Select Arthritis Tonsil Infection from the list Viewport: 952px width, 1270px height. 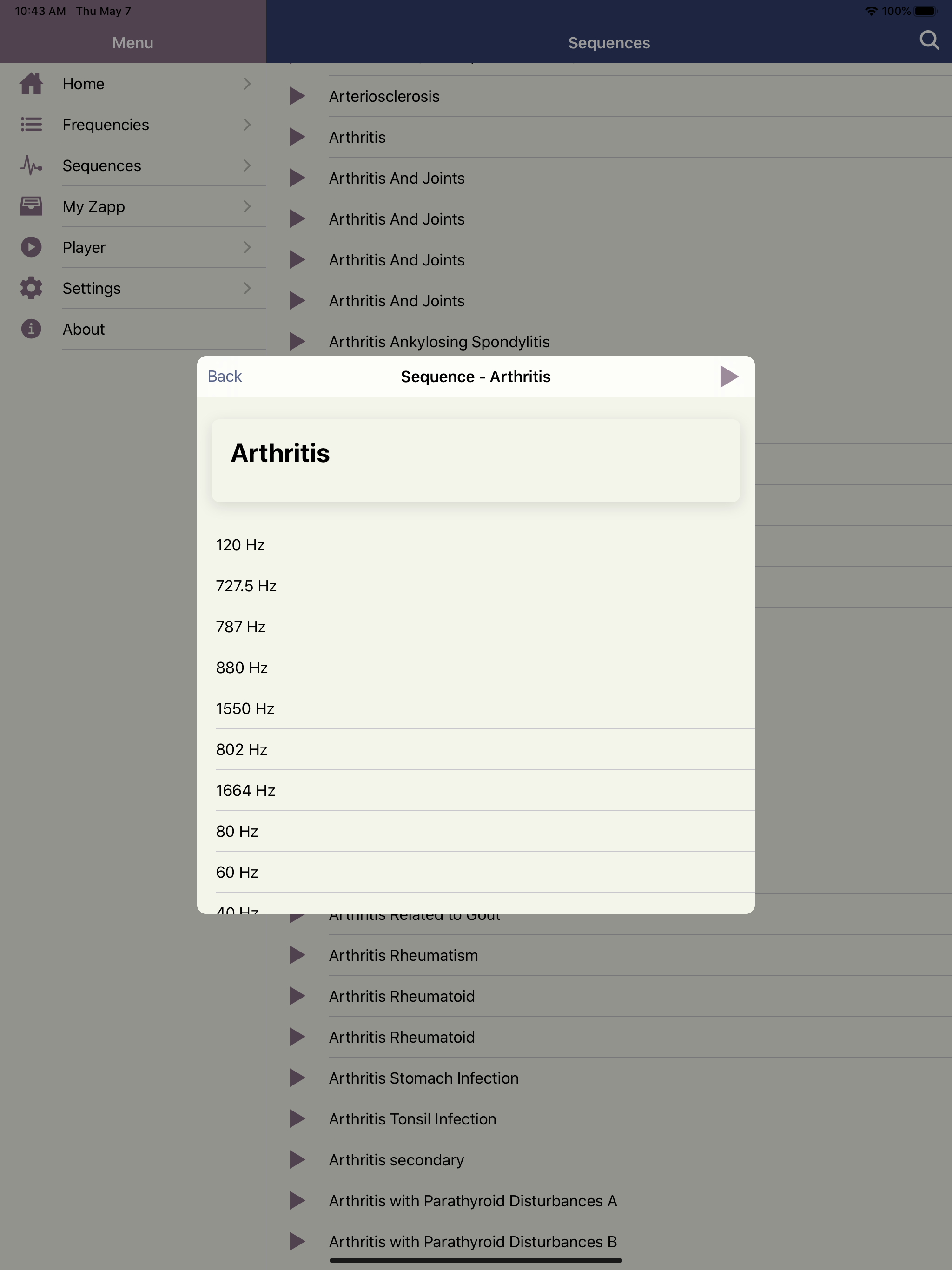[x=412, y=1118]
